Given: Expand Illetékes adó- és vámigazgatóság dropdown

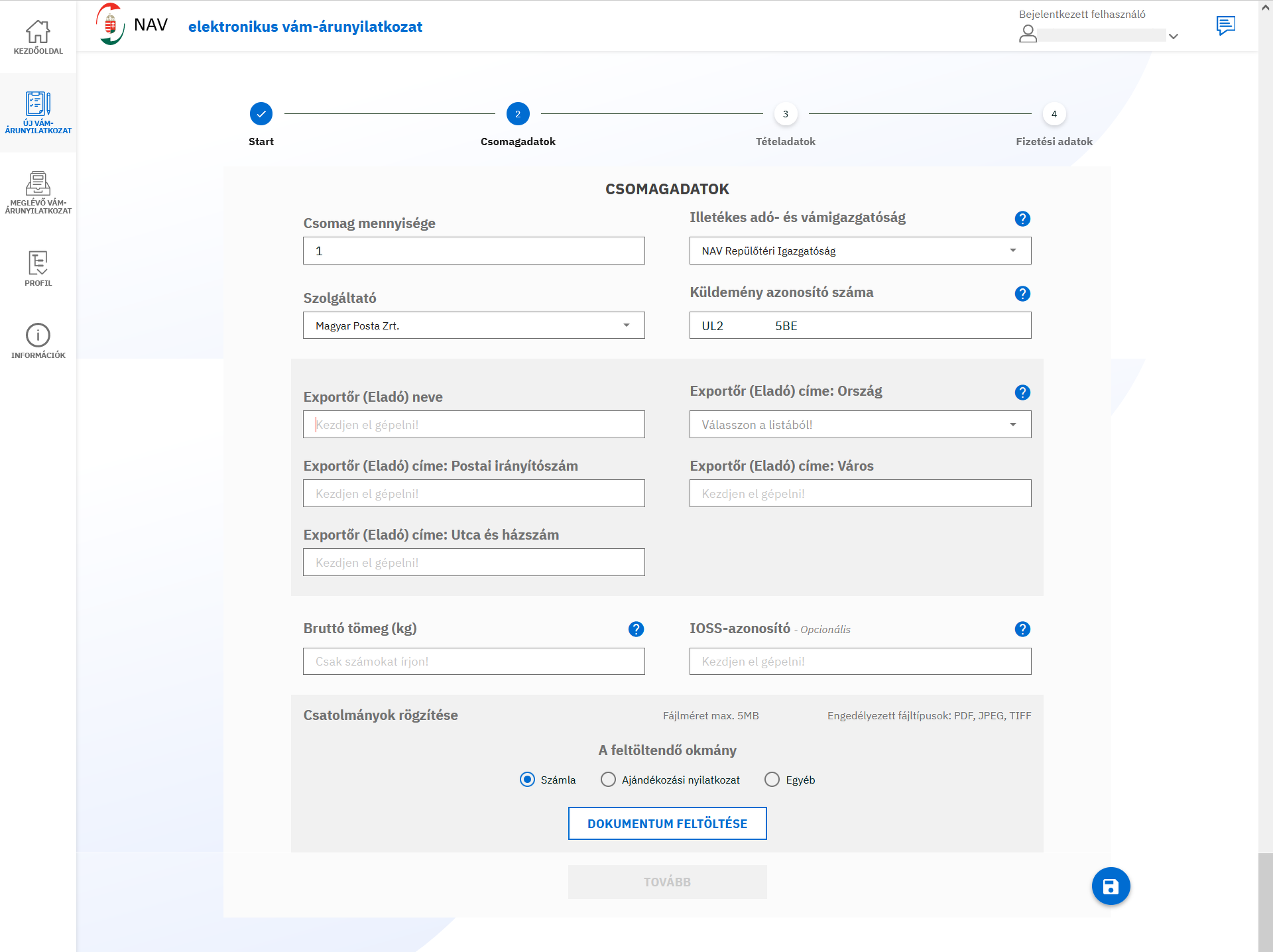Looking at the screenshot, I should coord(860,251).
